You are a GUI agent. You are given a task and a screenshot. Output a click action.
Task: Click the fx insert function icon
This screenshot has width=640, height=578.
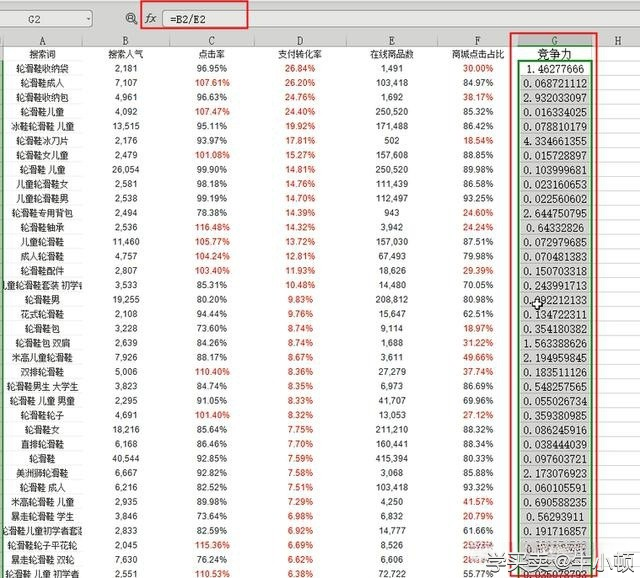click(x=151, y=18)
